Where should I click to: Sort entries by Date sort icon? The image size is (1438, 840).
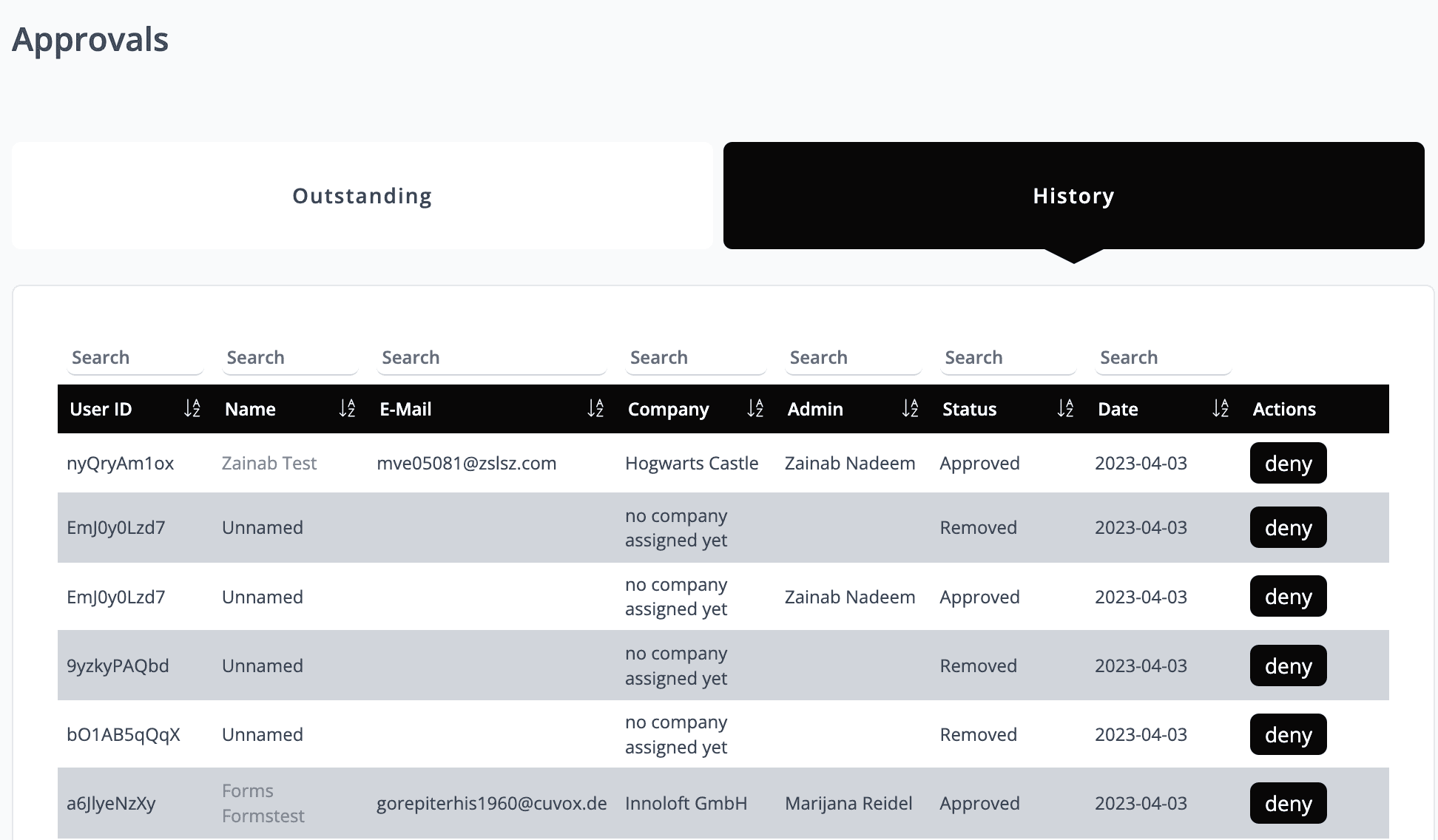pos(1221,408)
